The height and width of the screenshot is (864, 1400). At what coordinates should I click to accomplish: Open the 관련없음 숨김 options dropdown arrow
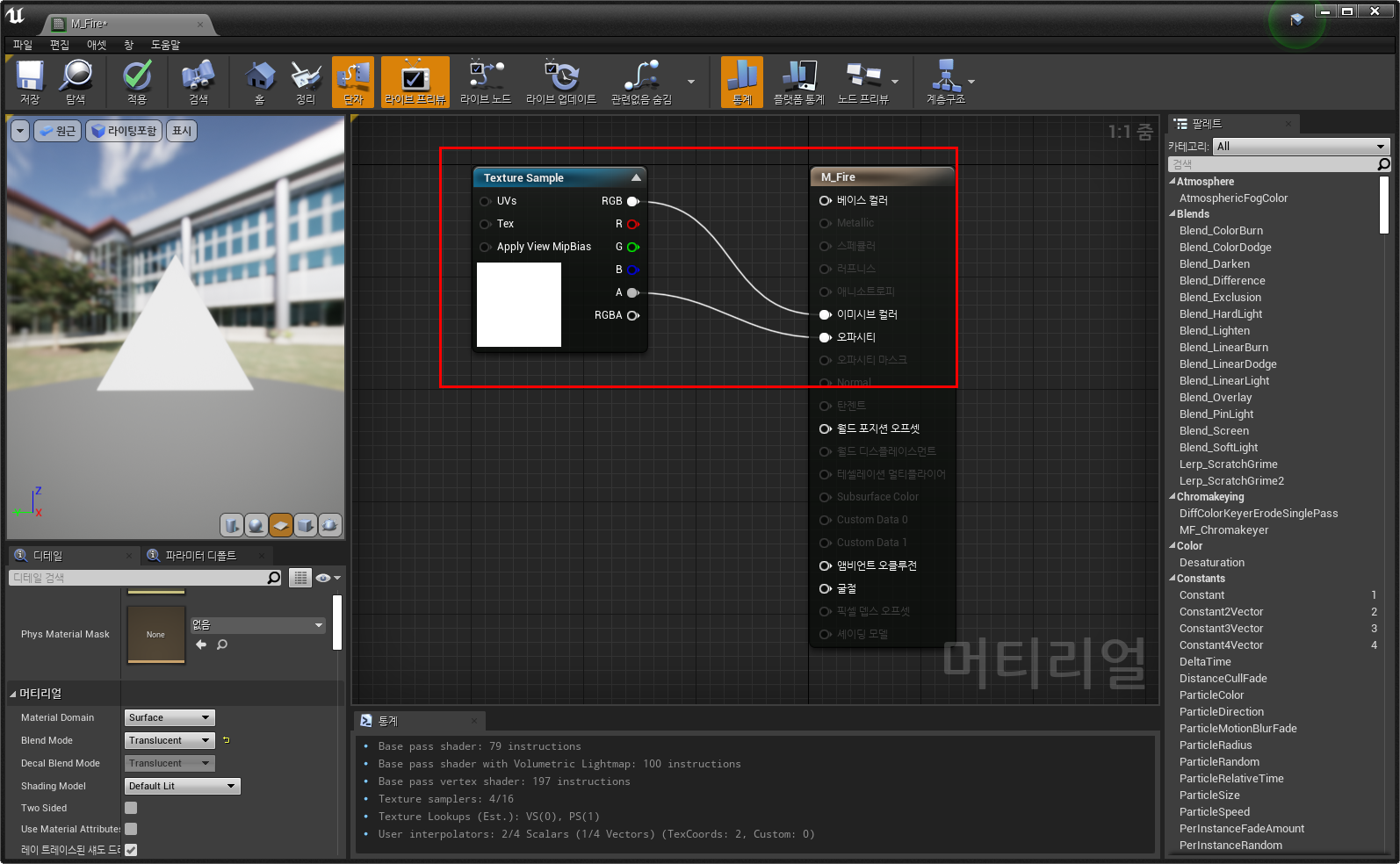tap(691, 82)
